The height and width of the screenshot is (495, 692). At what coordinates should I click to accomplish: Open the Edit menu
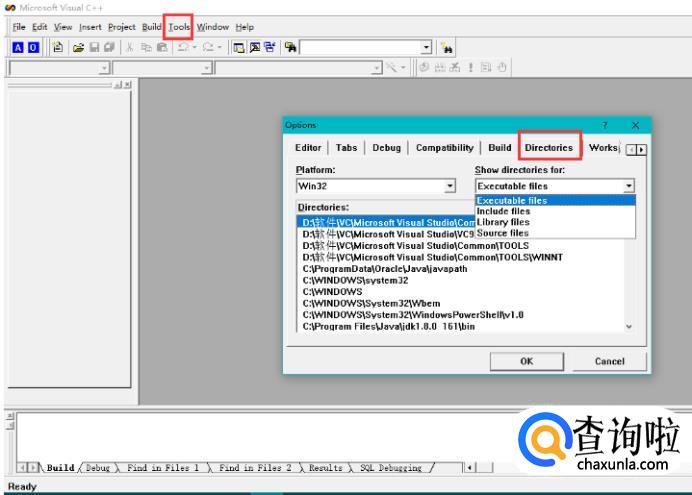[x=40, y=27]
